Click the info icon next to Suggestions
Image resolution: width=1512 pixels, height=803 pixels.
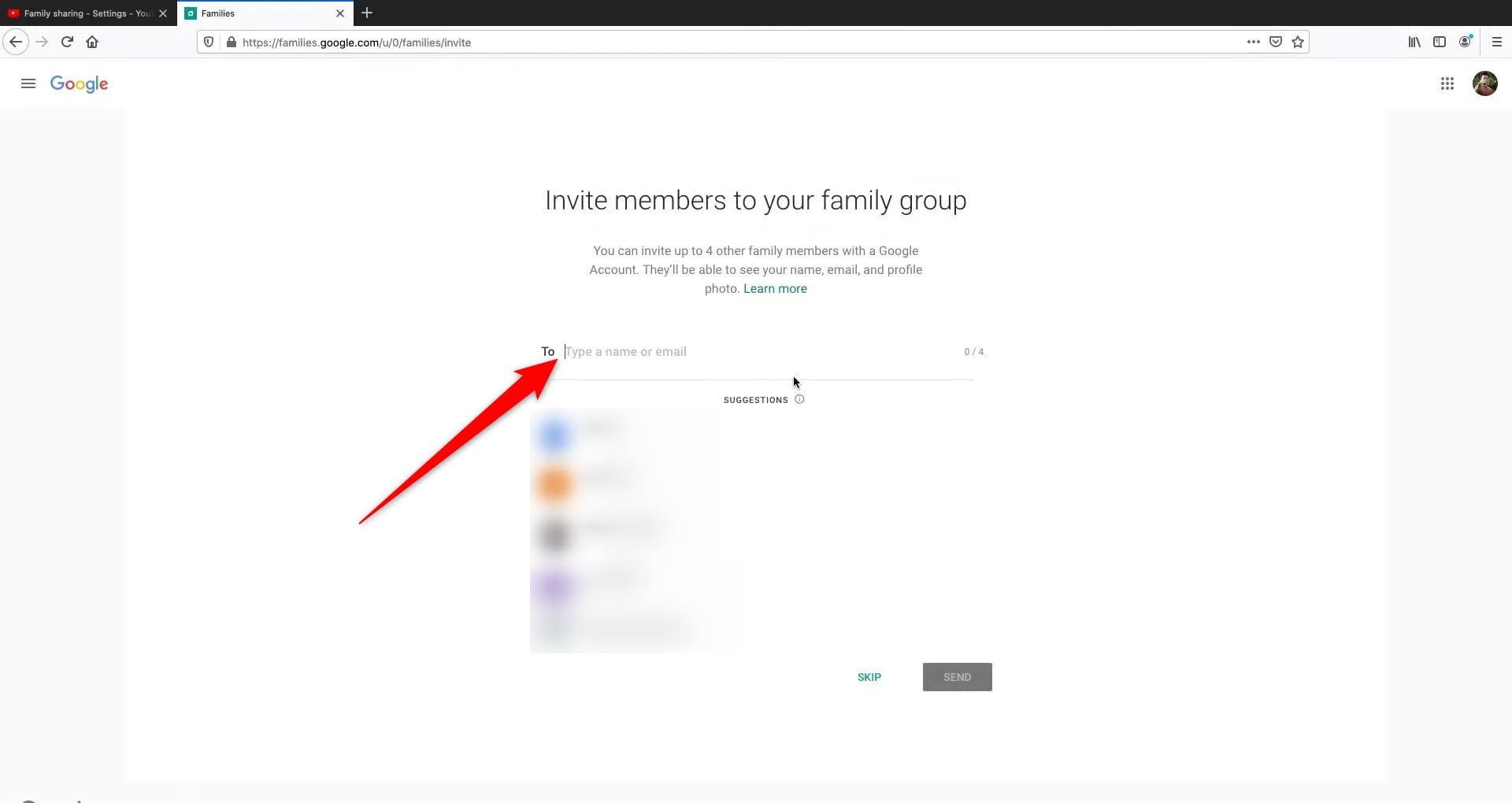(799, 399)
